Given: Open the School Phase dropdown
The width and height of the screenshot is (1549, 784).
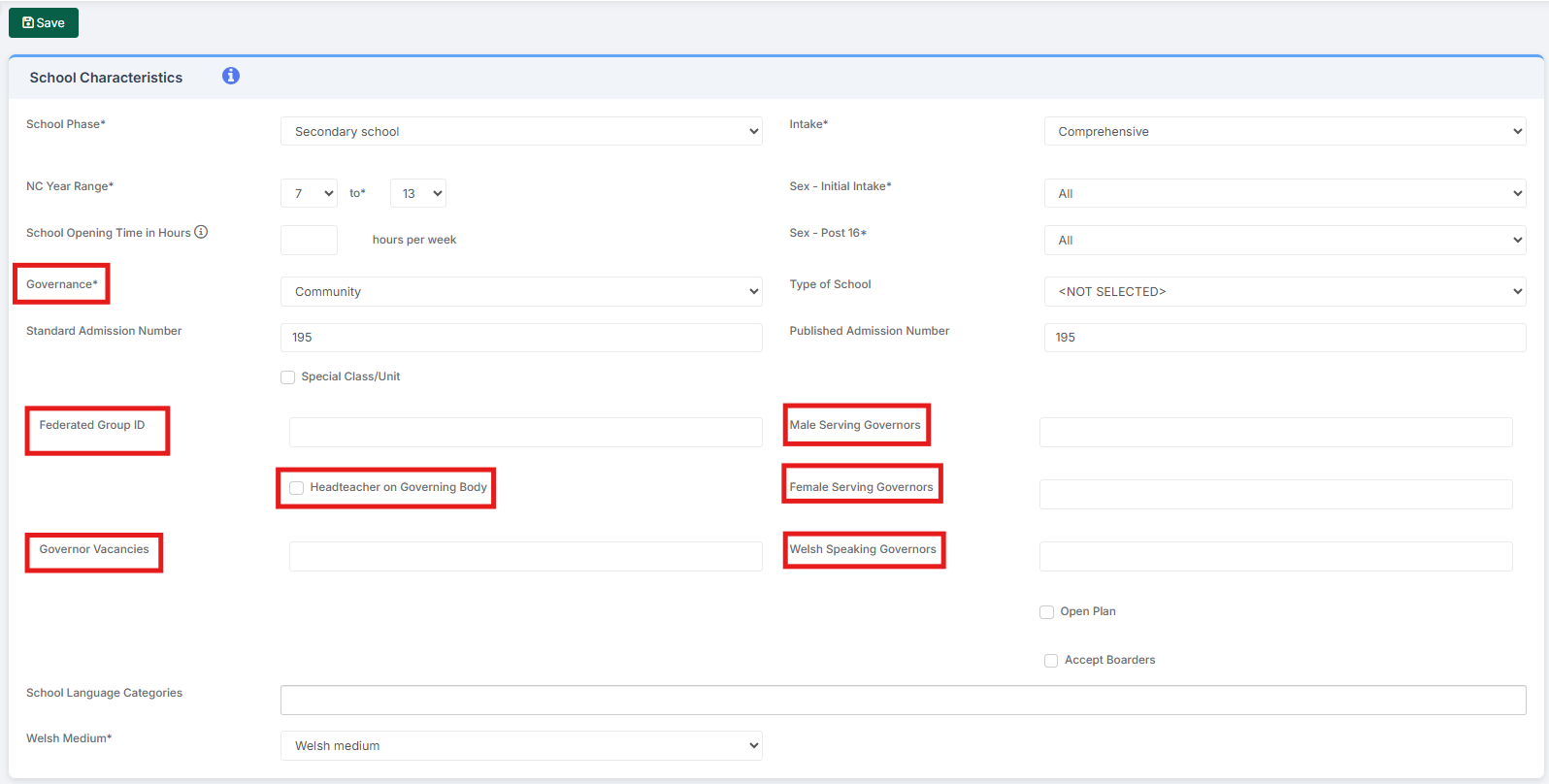Looking at the screenshot, I should tap(521, 131).
